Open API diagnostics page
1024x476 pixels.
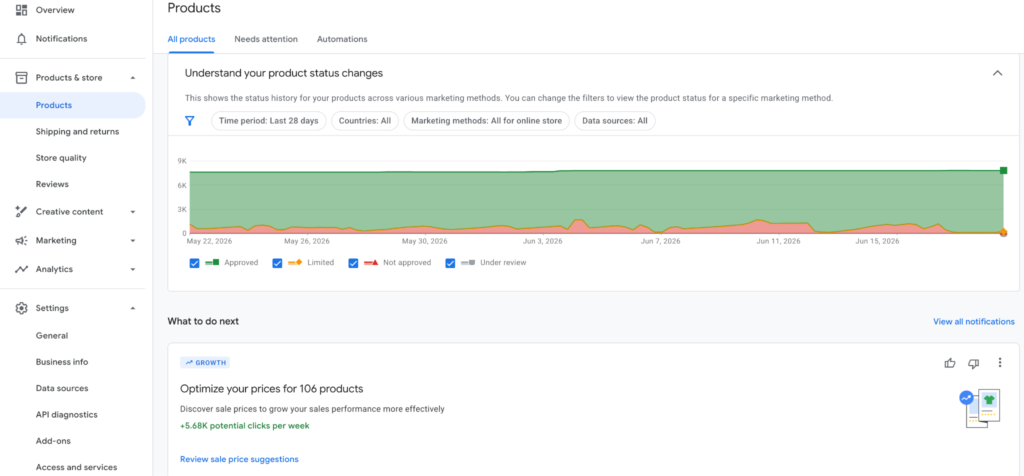click(67, 415)
